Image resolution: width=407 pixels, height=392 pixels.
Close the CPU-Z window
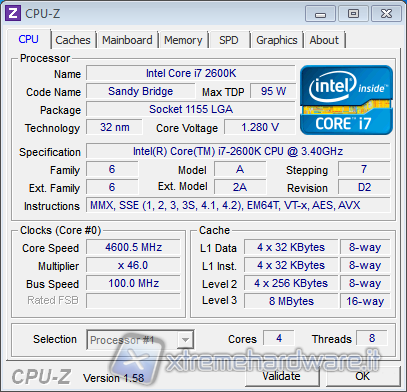tap(386, 14)
